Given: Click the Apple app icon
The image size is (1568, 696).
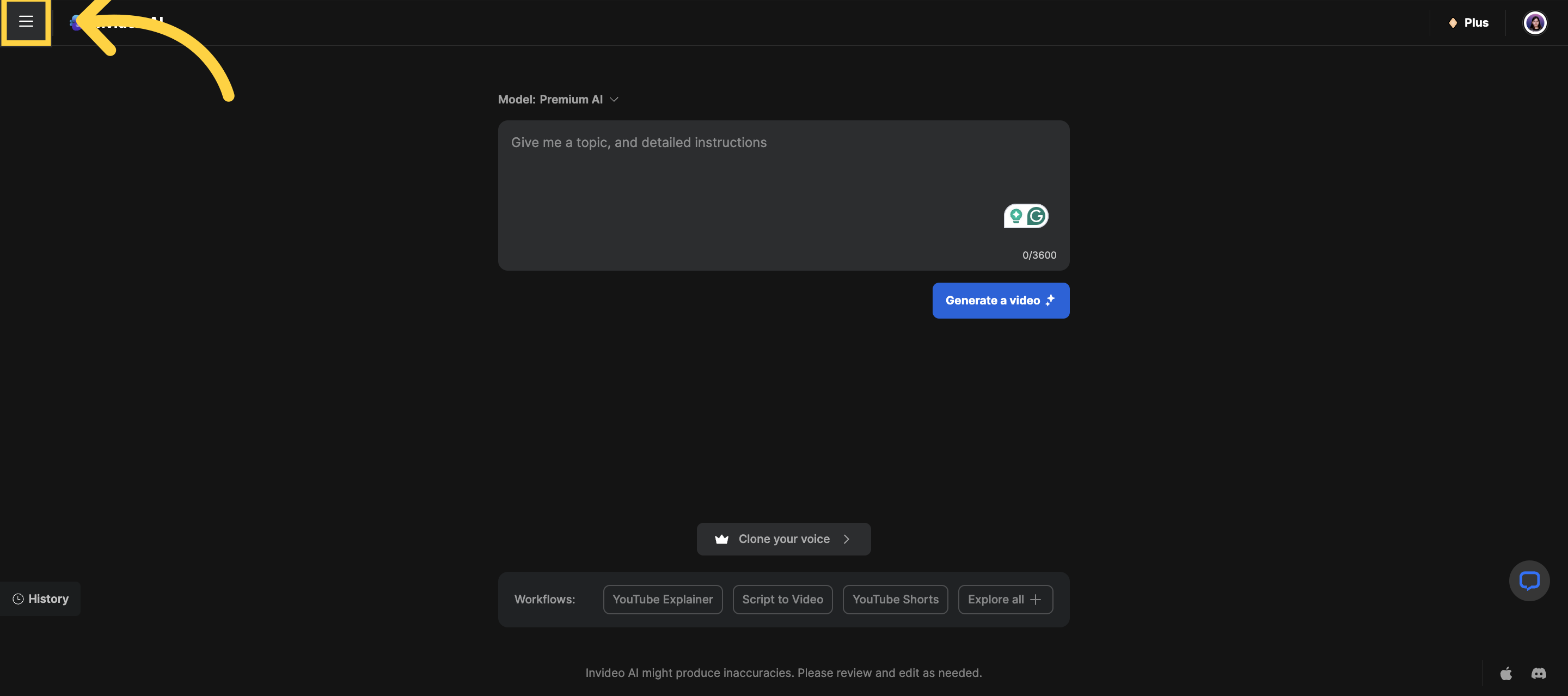Looking at the screenshot, I should 1506,674.
